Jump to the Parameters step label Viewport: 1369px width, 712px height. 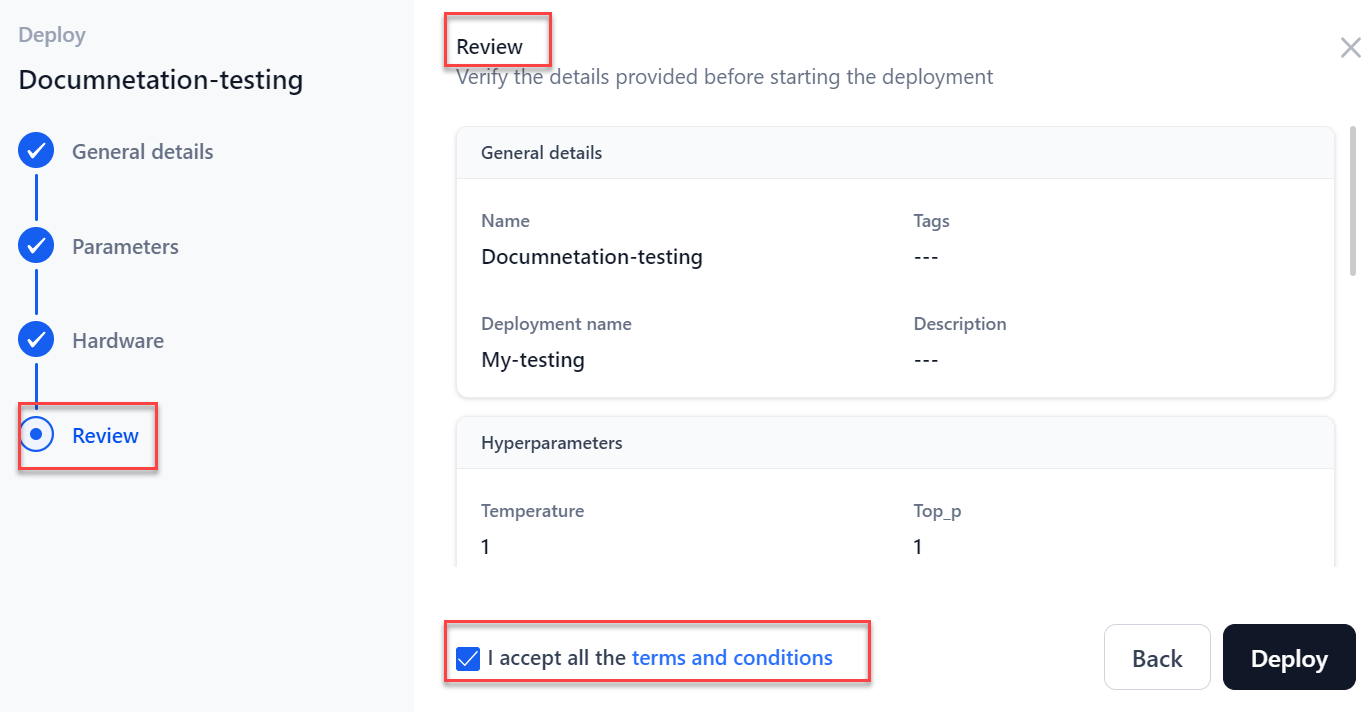click(x=125, y=247)
